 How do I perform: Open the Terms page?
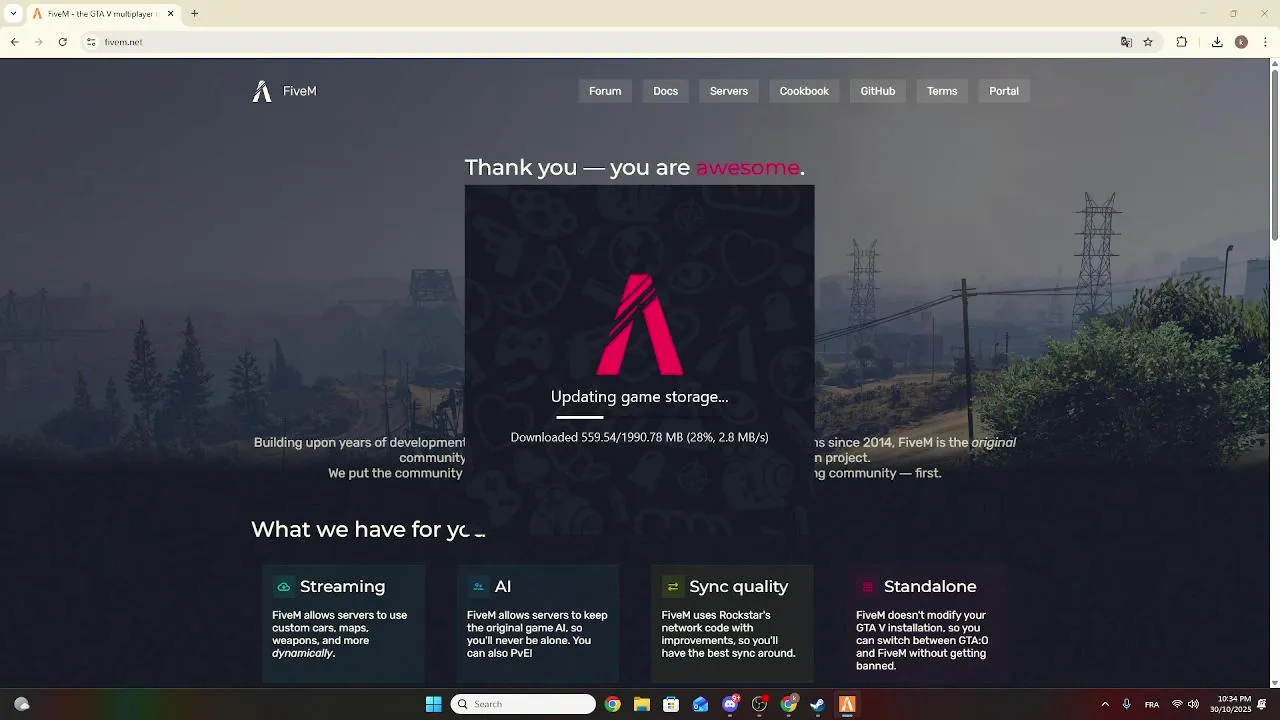coord(942,91)
